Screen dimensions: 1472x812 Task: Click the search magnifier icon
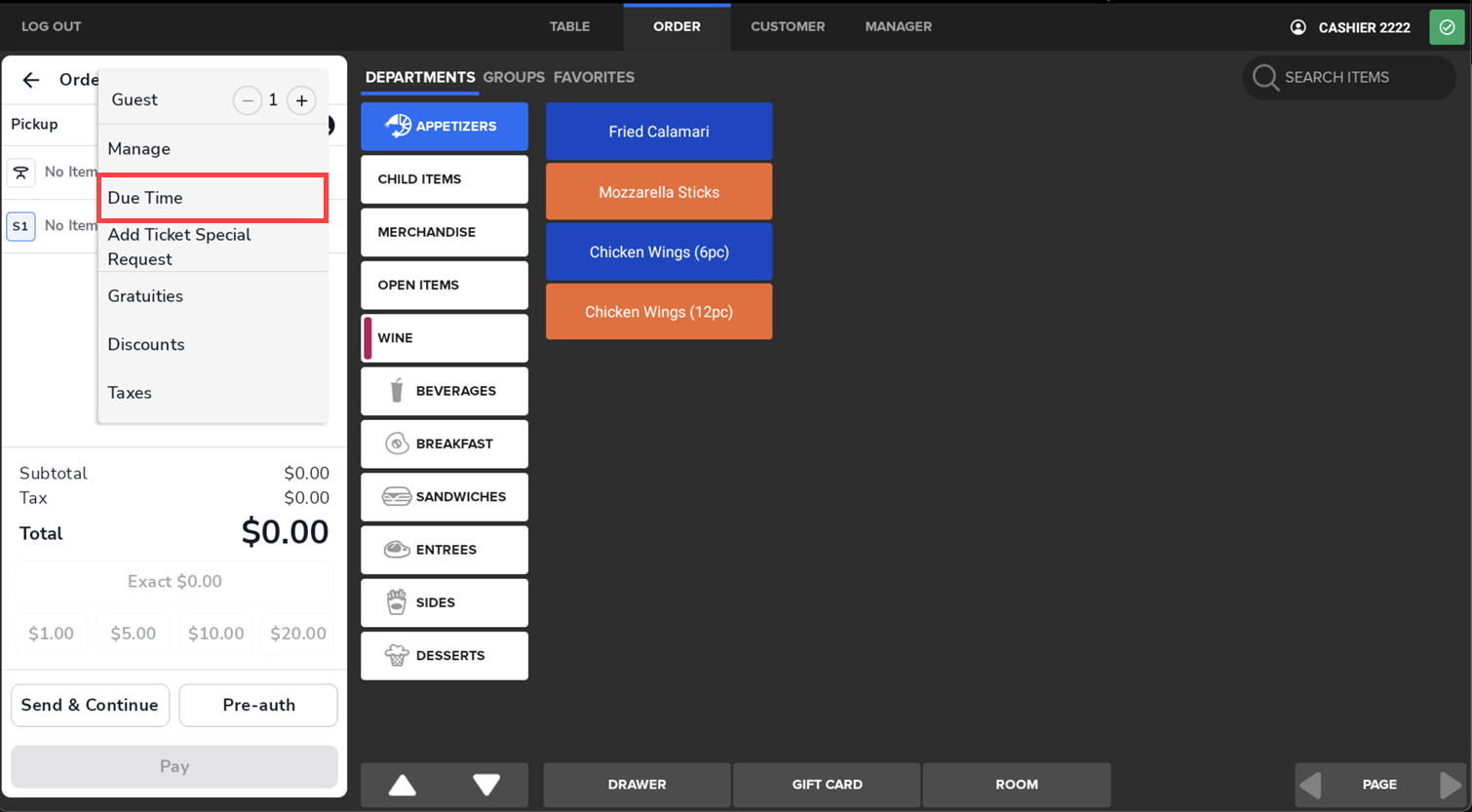(x=1265, y=78)
